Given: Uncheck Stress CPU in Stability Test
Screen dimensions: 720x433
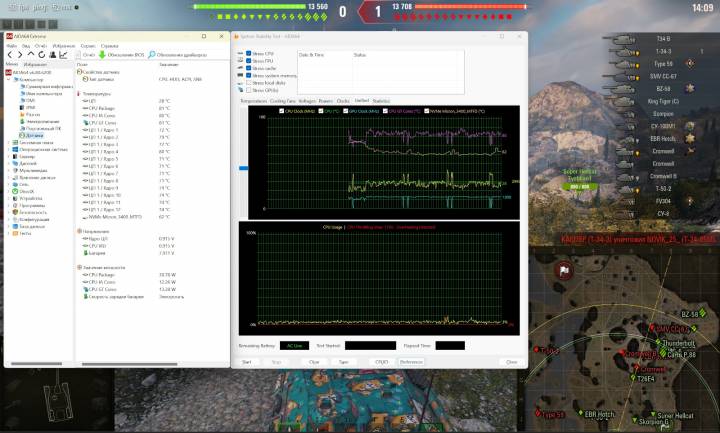Looking at the screenshot, I should click(x=248, y=53).
